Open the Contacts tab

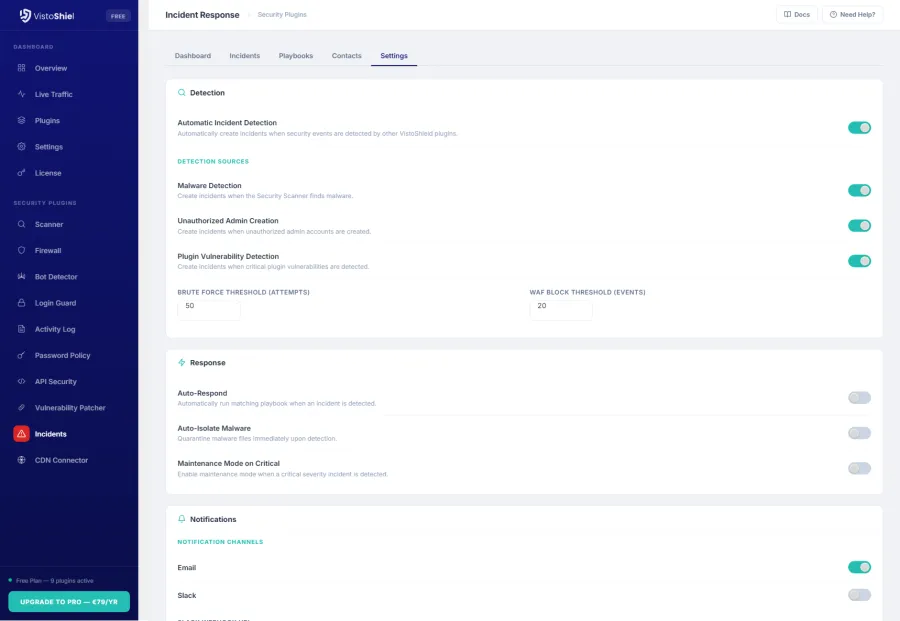(x=346, y=56)
